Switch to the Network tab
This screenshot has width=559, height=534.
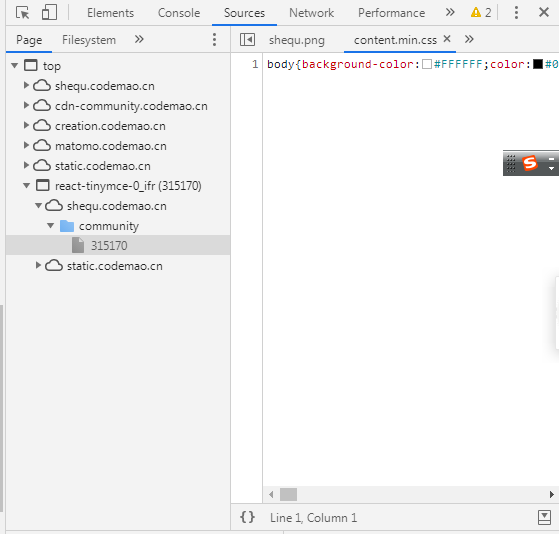click(311, 13)
